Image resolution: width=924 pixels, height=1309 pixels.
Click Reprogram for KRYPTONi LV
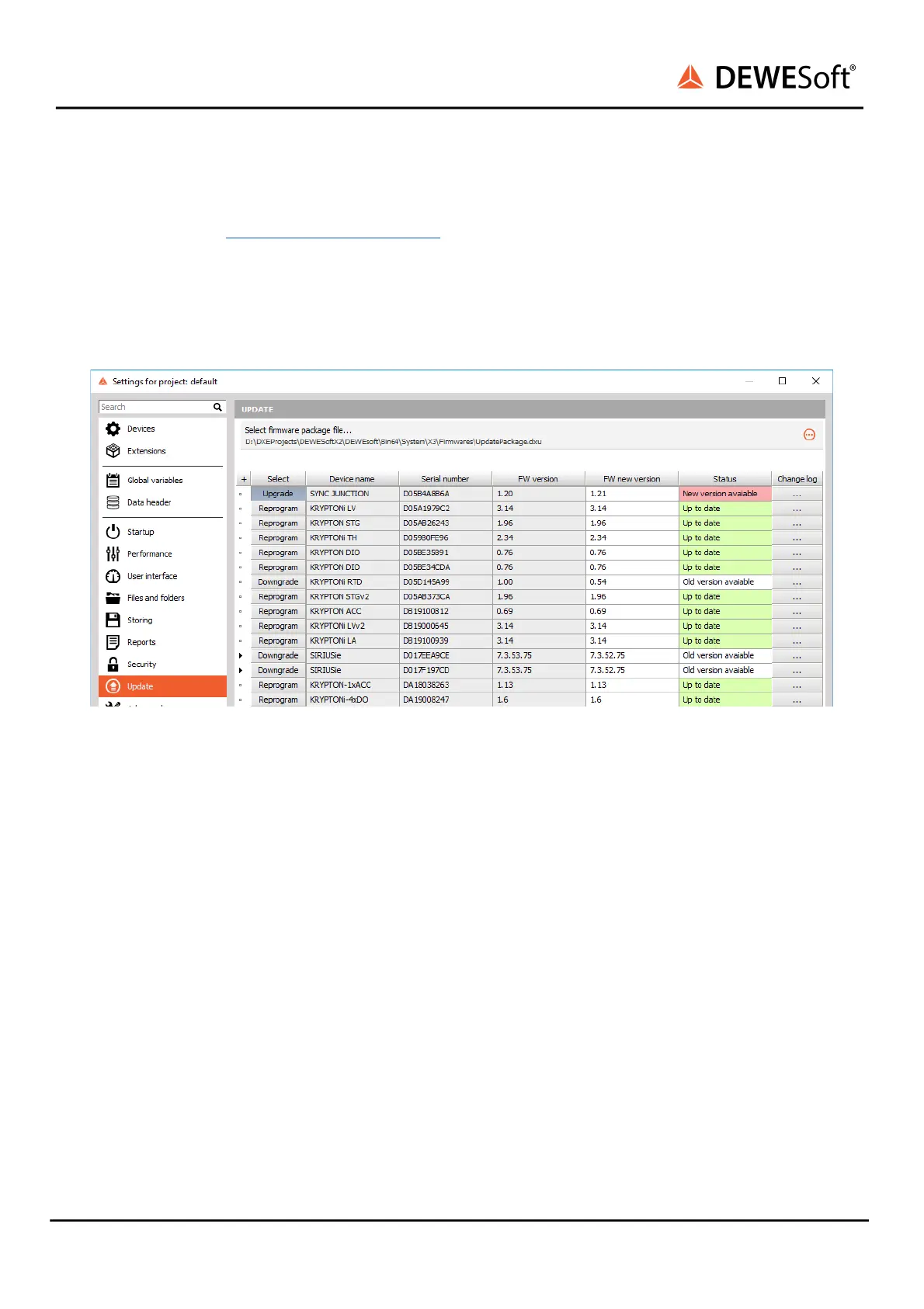coord(278,509)
